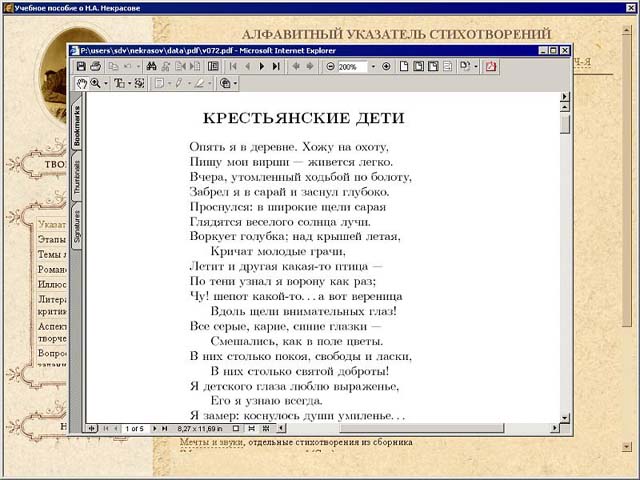Click the zoom in plus button
This screenshot has width=640, height=480.
point(386,67)
